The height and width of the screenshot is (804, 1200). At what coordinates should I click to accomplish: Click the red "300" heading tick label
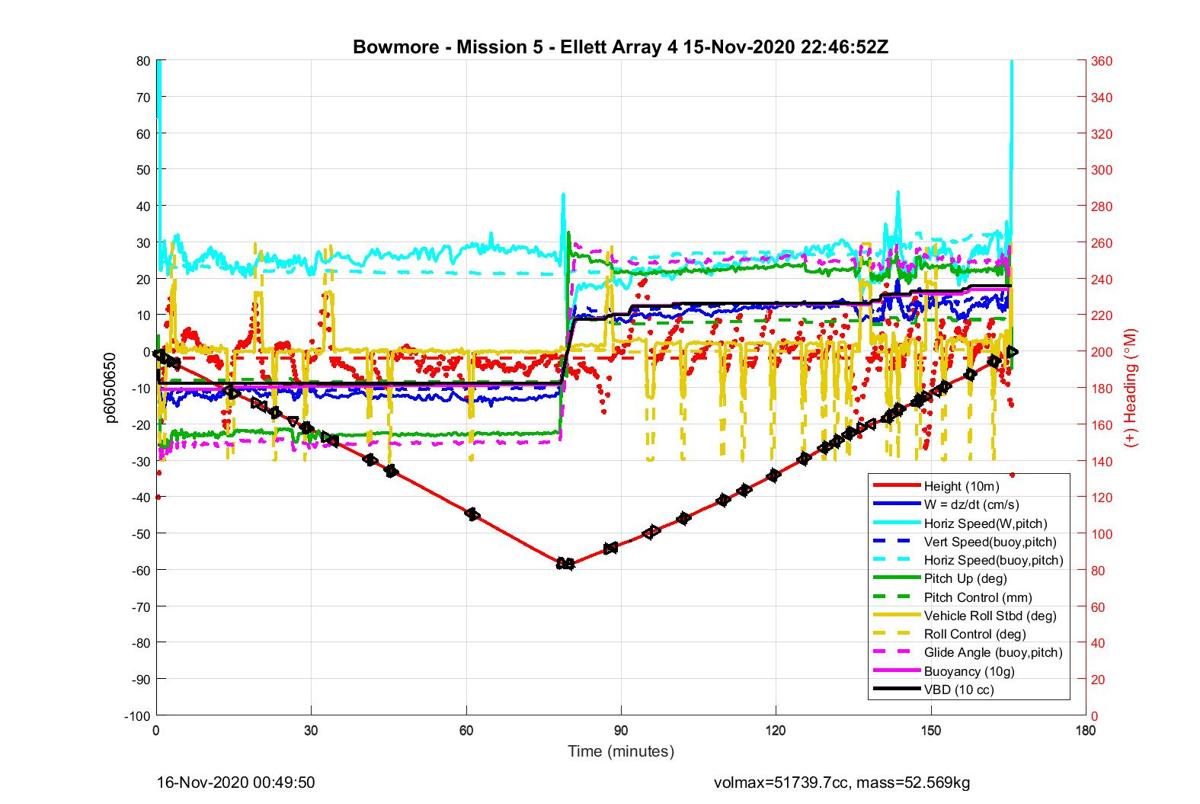[x=1103, y=170]
